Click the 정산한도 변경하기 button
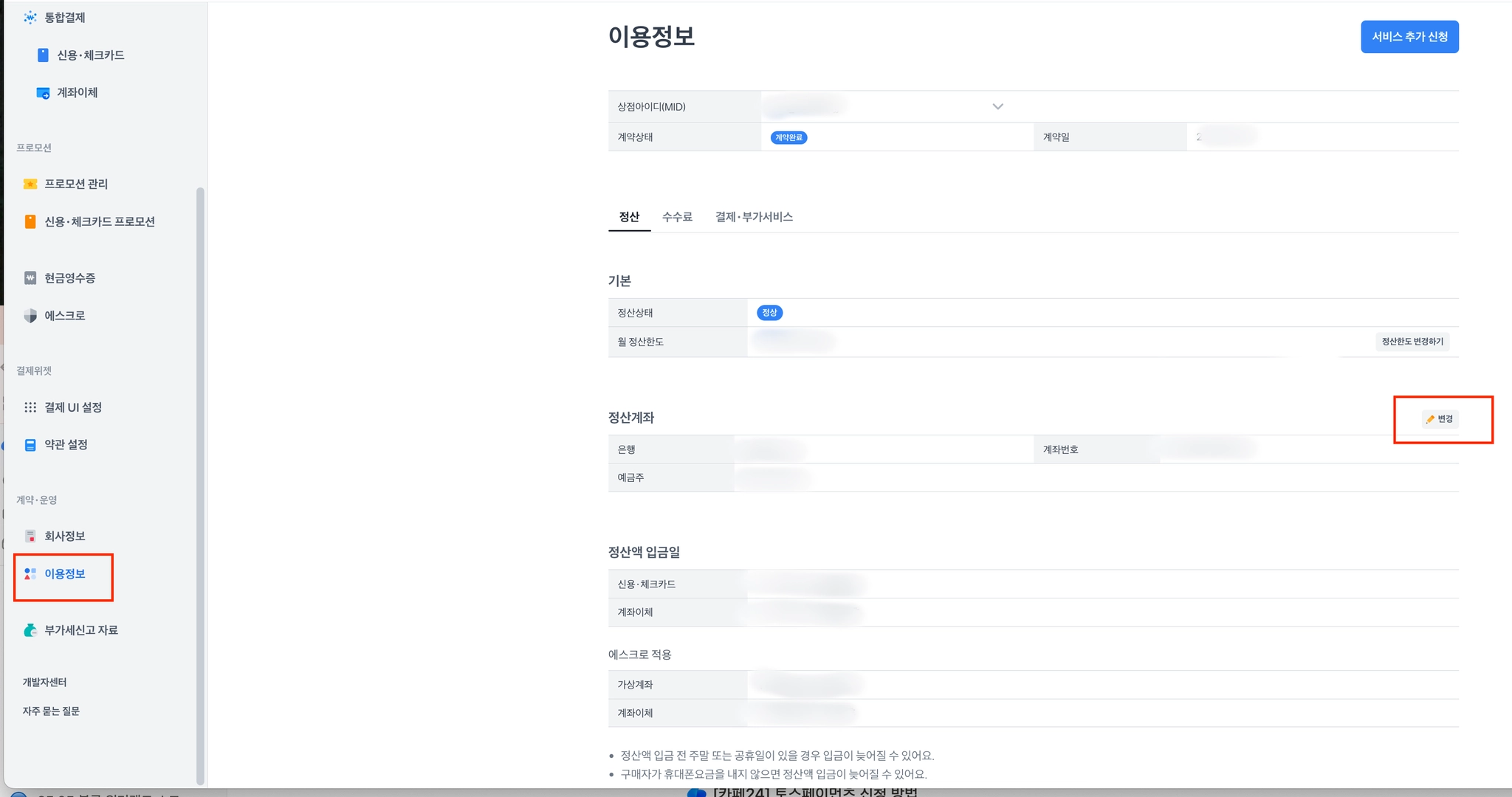 tap(1412, 342)
